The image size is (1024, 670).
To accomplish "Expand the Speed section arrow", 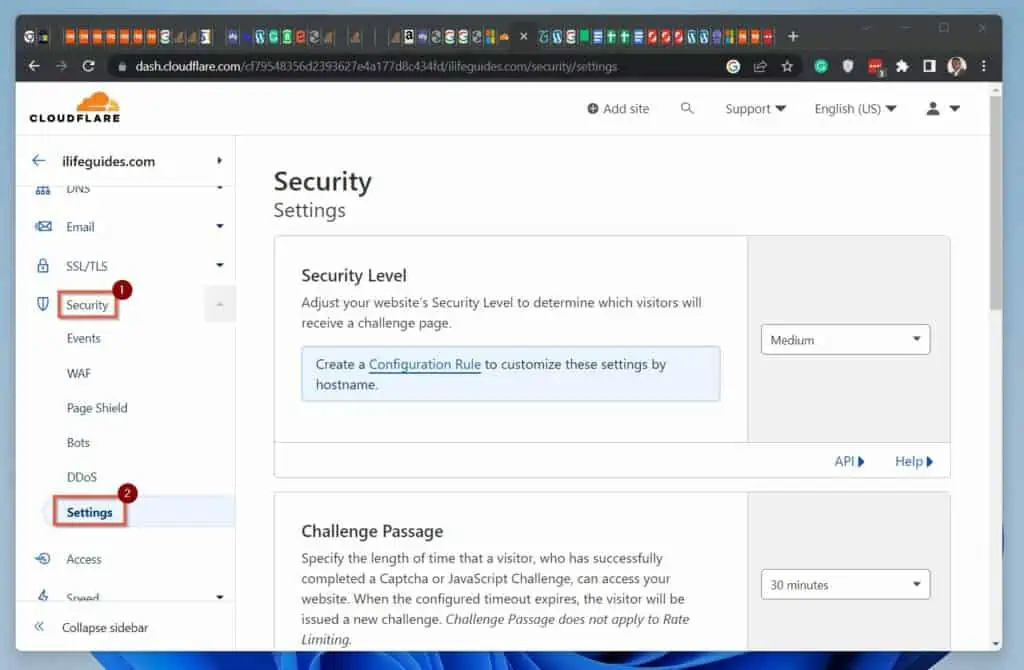I will [219, 597].
